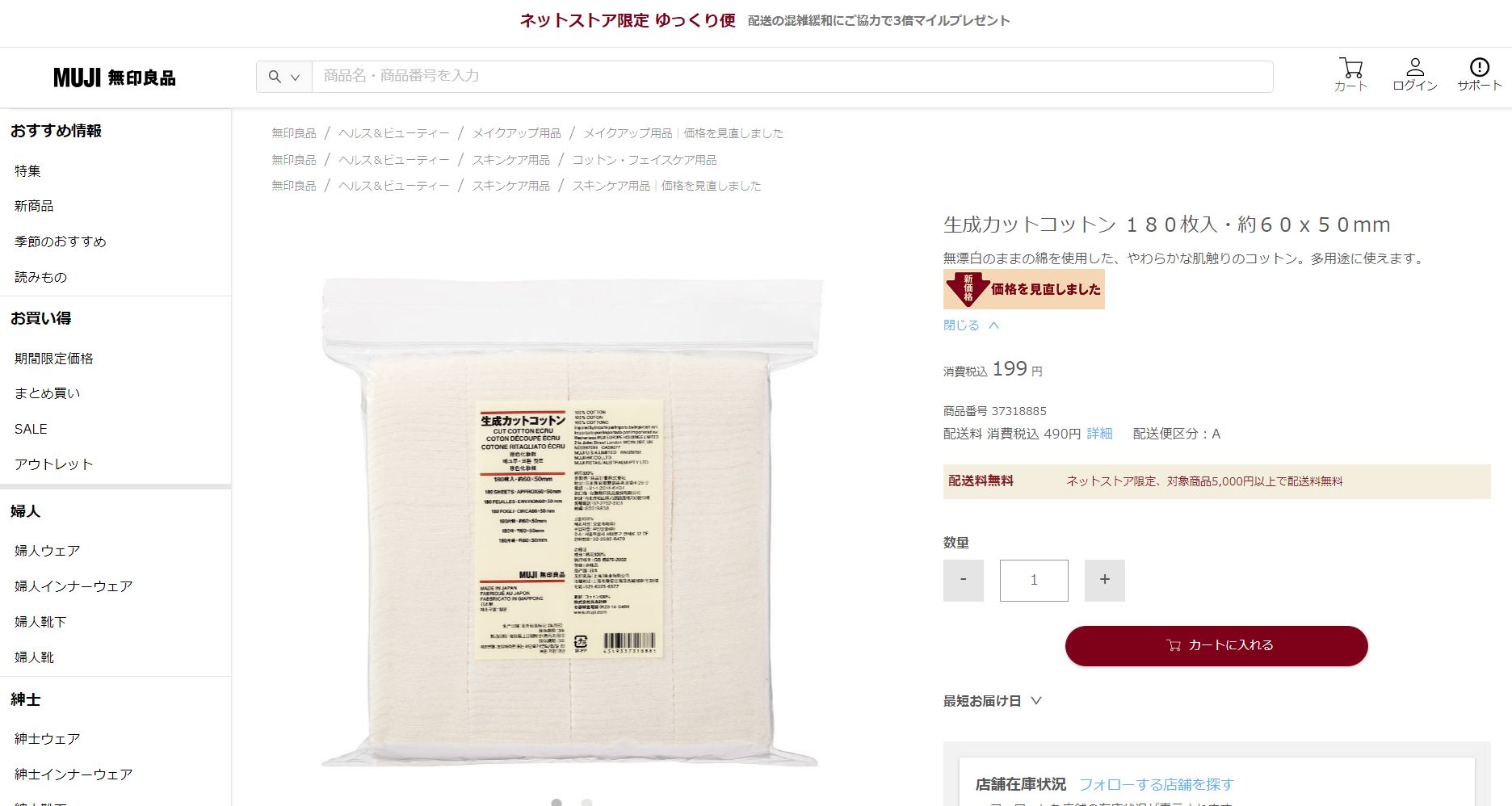This screenshot has width=1512, height=806.
Task: Click the MUJI 無印良品 logo
Action: (114, 78)
